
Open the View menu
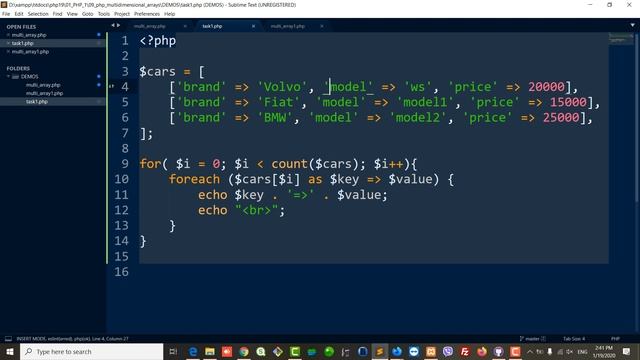click(72, 14)
